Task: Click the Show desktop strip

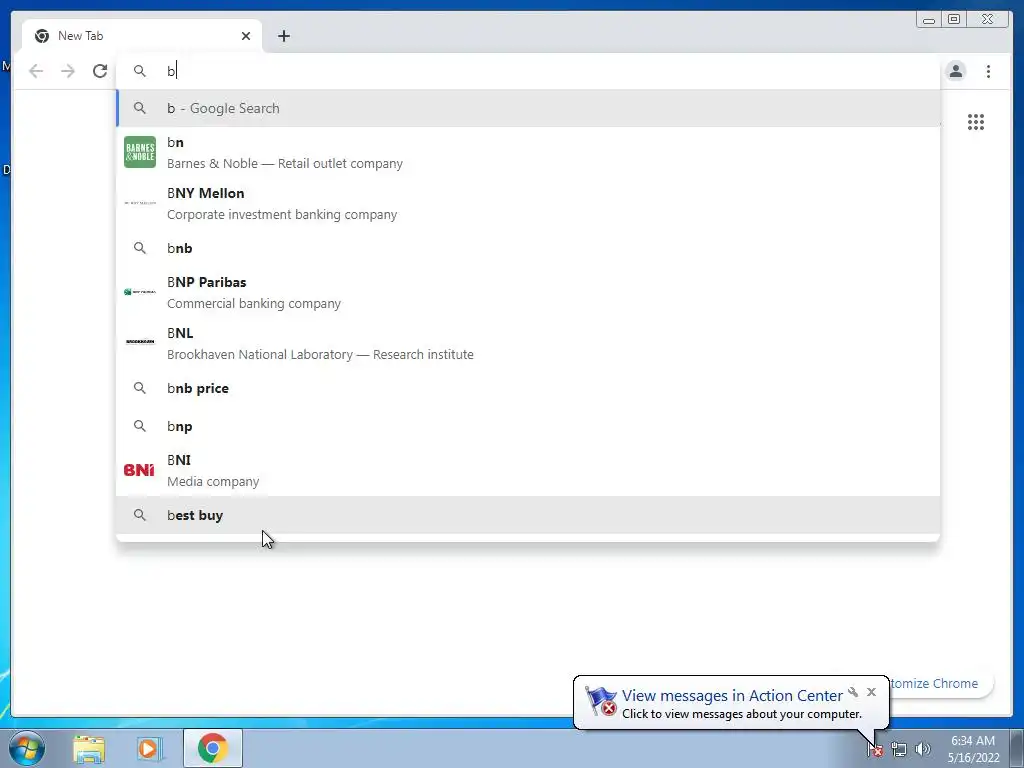Action: 1017,748
